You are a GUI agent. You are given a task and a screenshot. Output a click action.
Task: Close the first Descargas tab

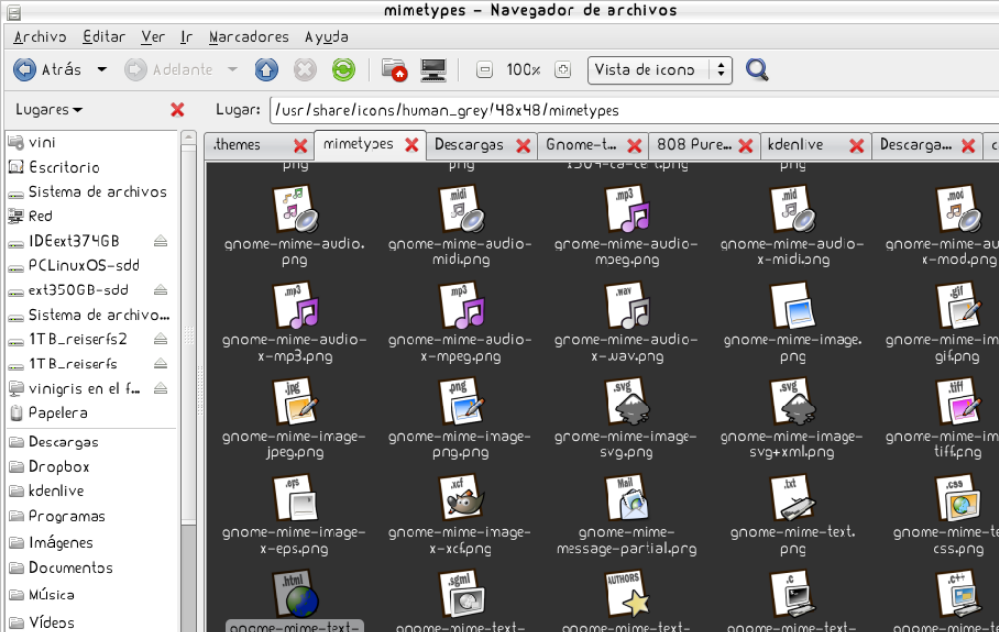pyautogui.click(x=523, y=146)
